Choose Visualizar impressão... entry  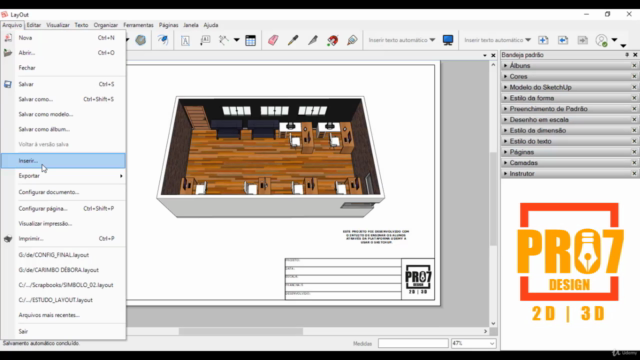tap(63, 224)
